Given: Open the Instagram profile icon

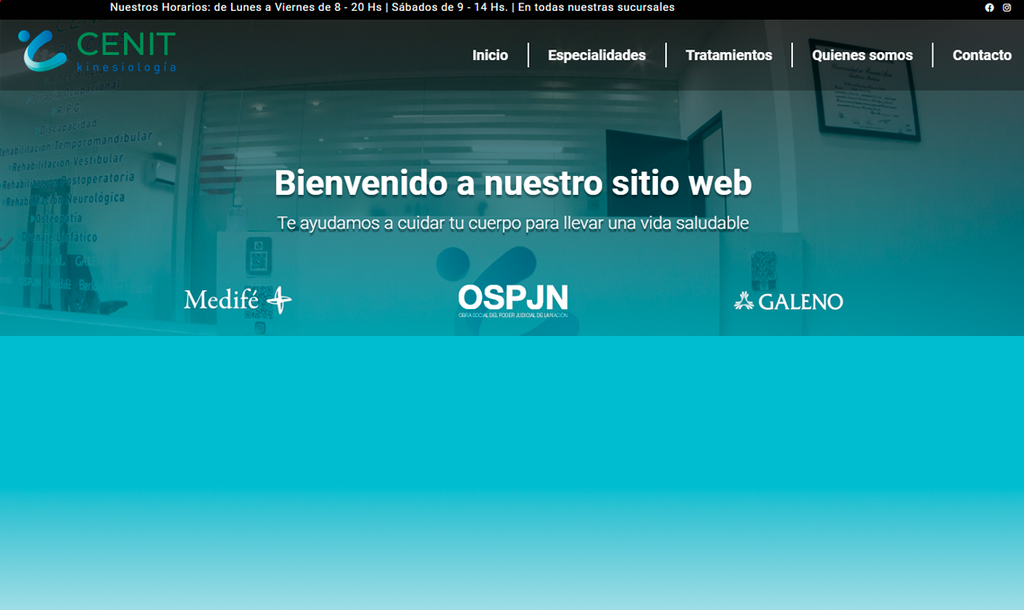Looking at the screenshot, I should coord(1007,8).
